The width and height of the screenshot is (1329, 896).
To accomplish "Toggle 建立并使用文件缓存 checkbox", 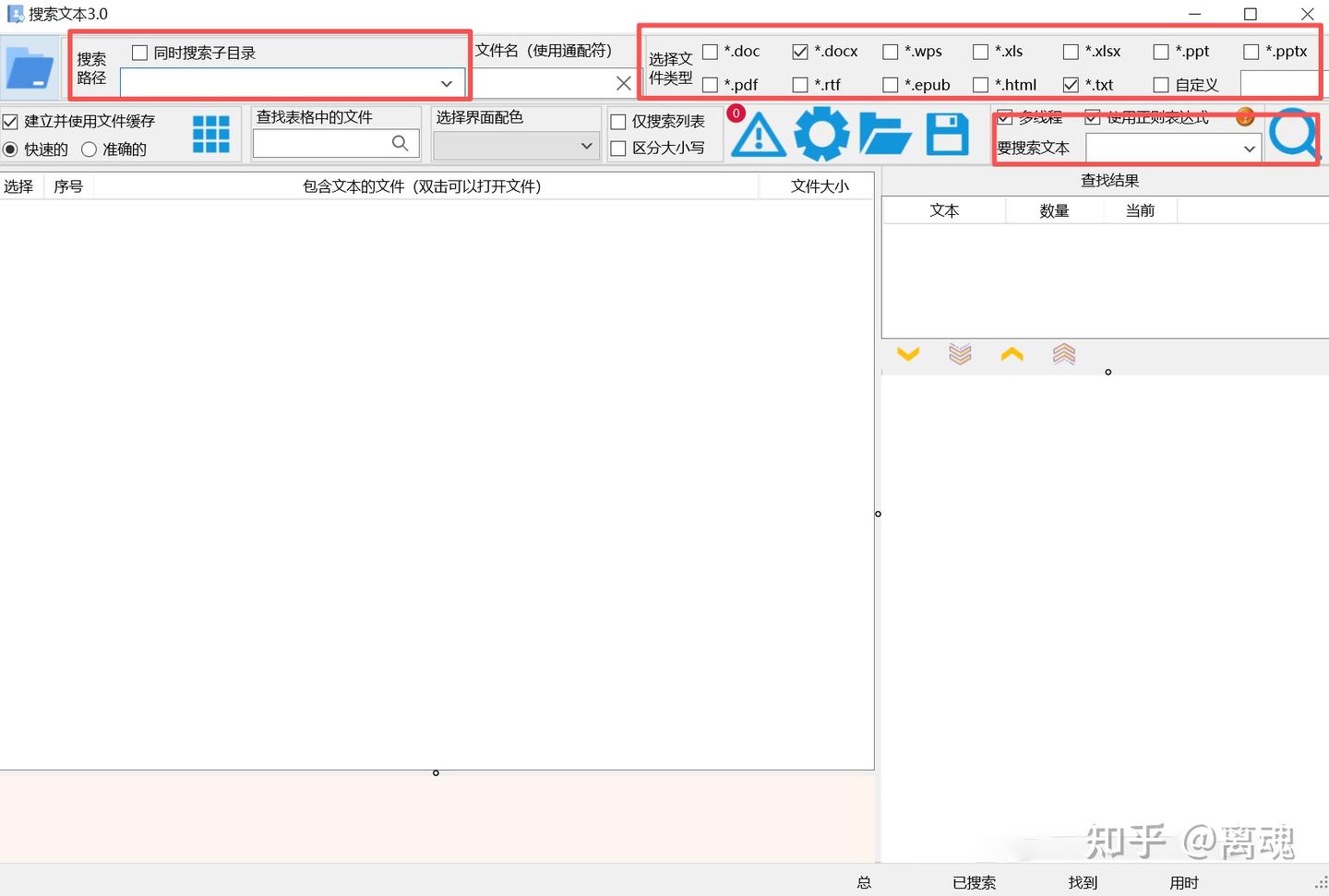I will coord(10,121).
